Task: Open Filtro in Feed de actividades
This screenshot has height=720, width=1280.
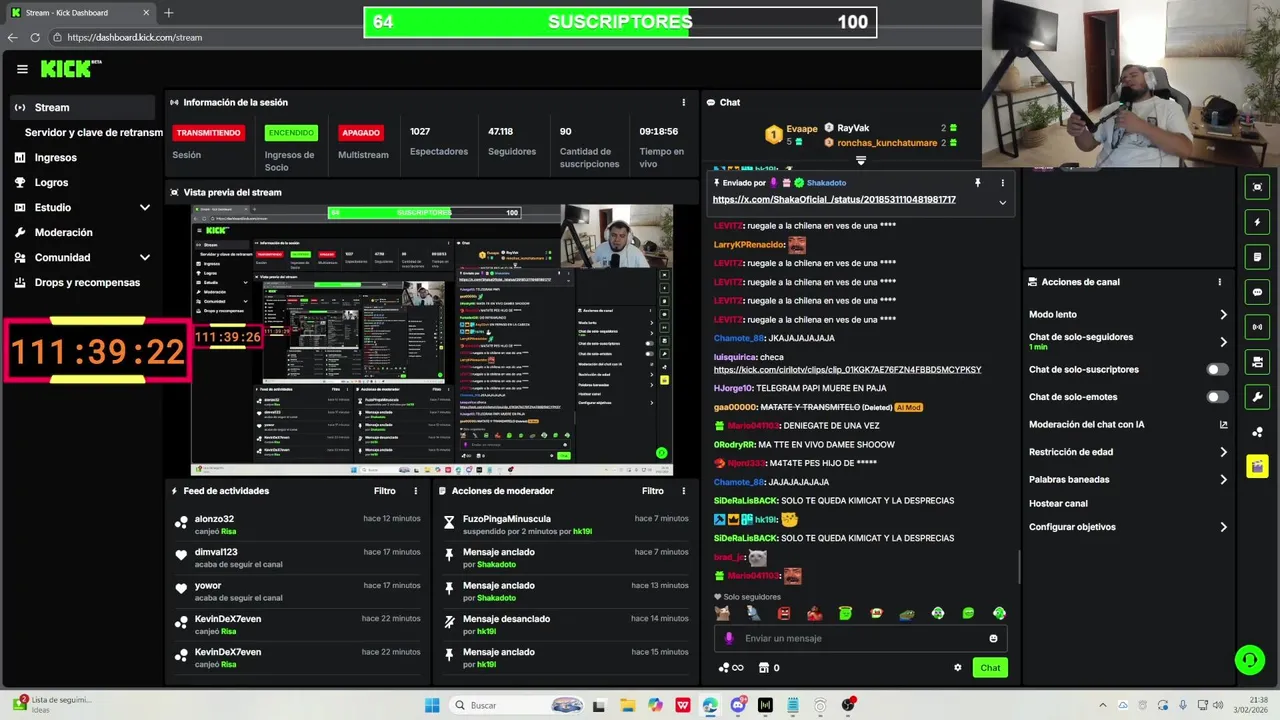Action: tap(385, 491)
